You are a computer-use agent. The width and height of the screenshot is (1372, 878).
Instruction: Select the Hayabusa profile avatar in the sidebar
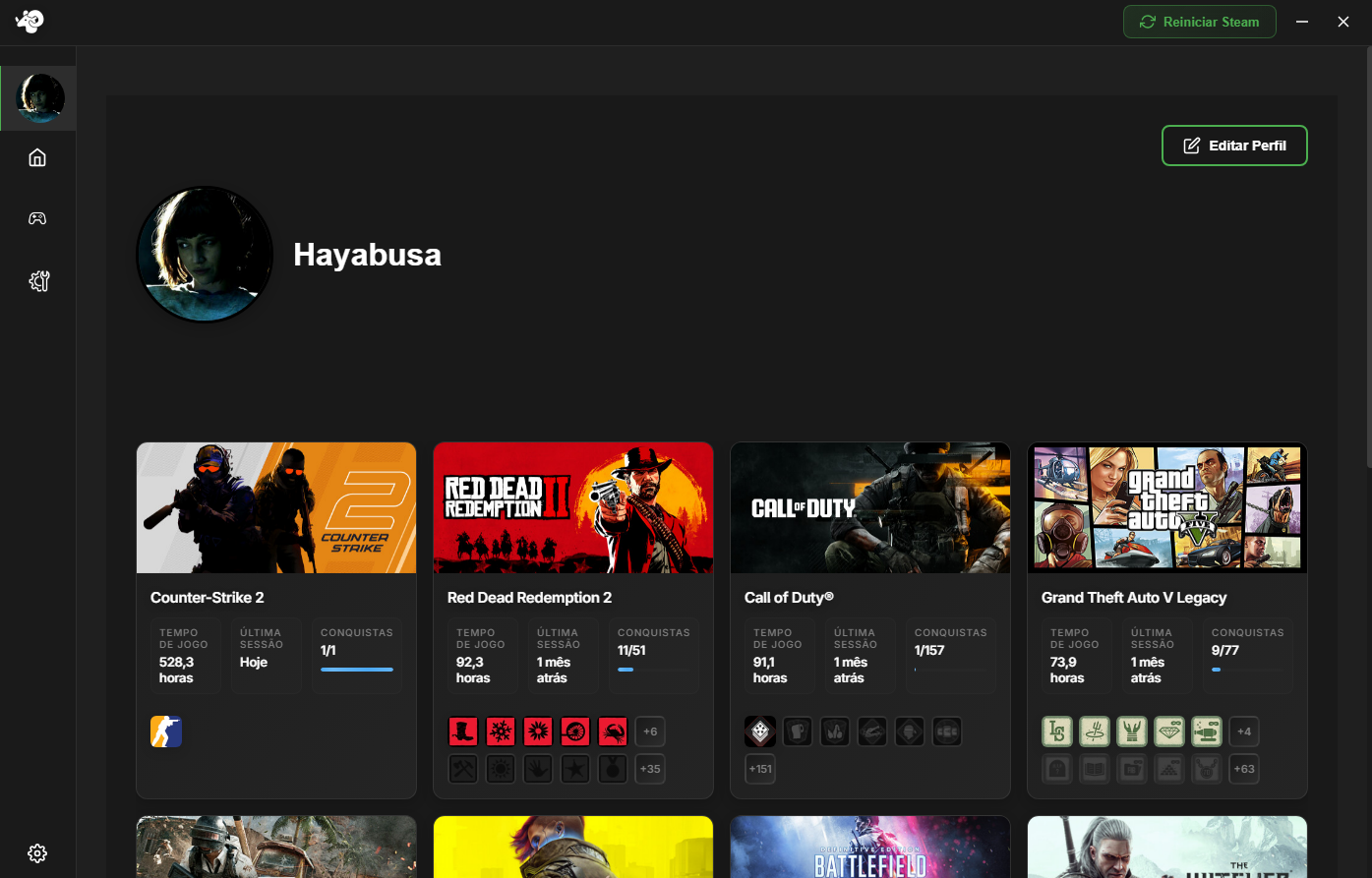(38, 97)
